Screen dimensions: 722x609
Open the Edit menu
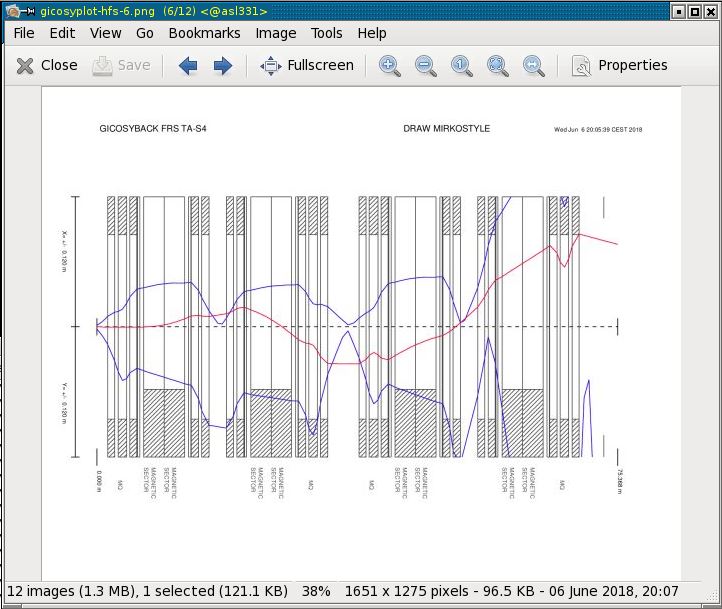coord(62,33)
